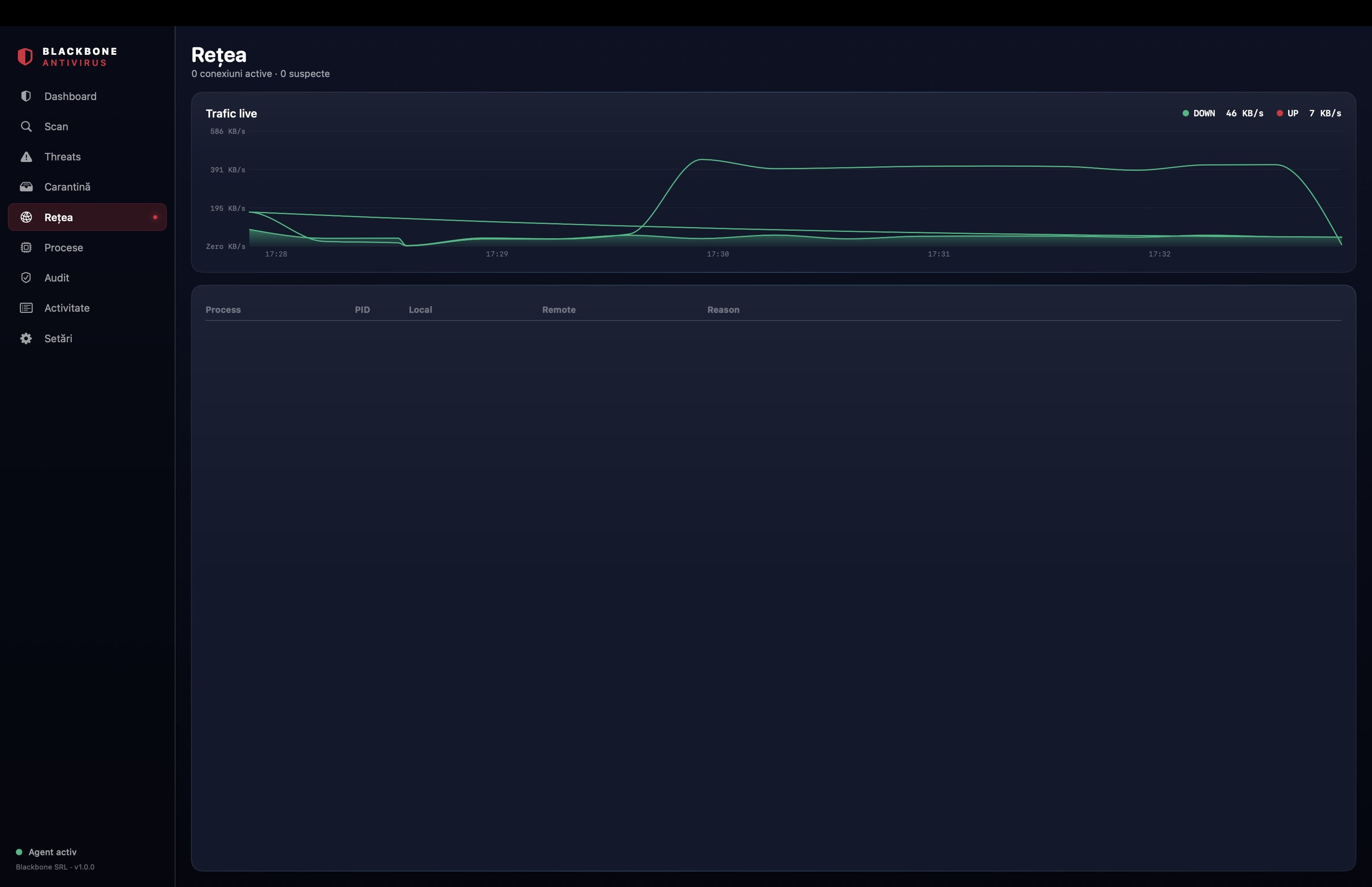Click the Setări gear icon
Viewport: 1372px width, 887px height.
tap(26, 338)
